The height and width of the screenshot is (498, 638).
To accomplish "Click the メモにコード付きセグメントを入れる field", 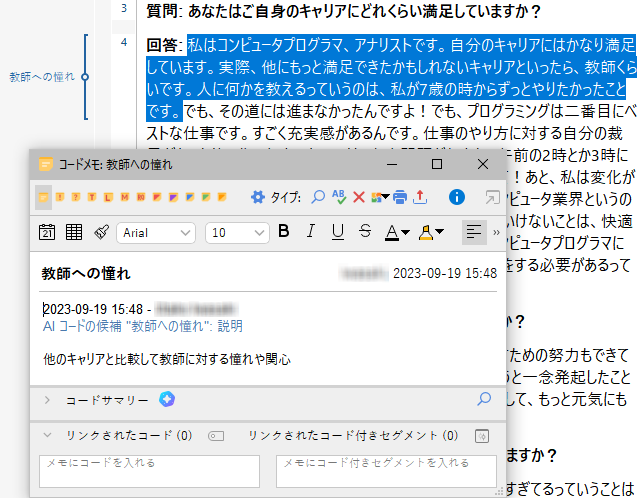I will (386, 471).
